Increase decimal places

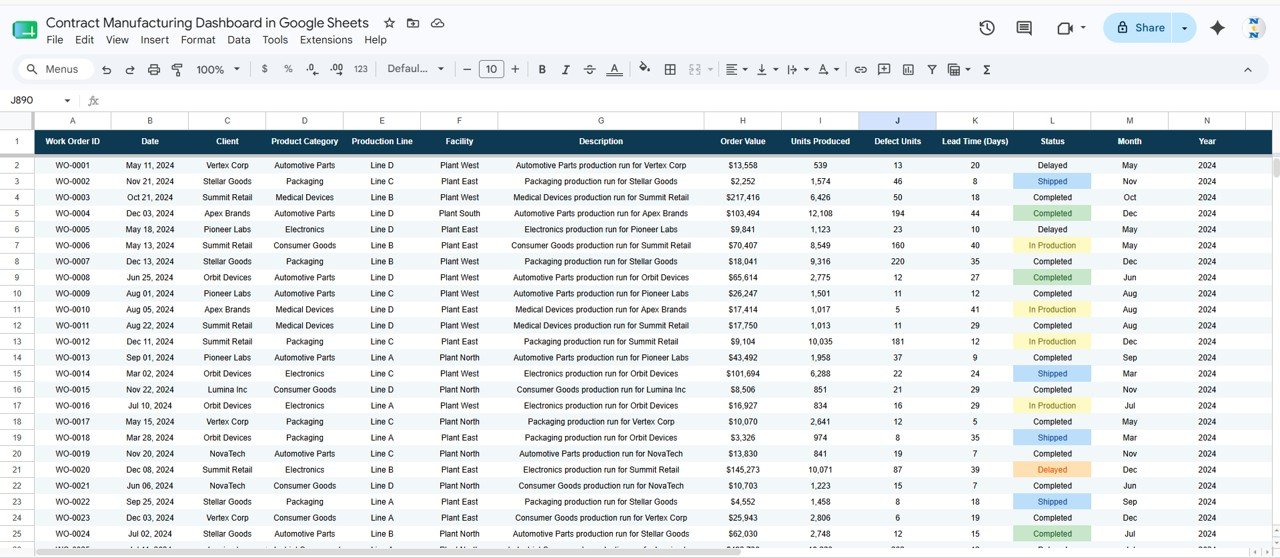click(336, 70)
